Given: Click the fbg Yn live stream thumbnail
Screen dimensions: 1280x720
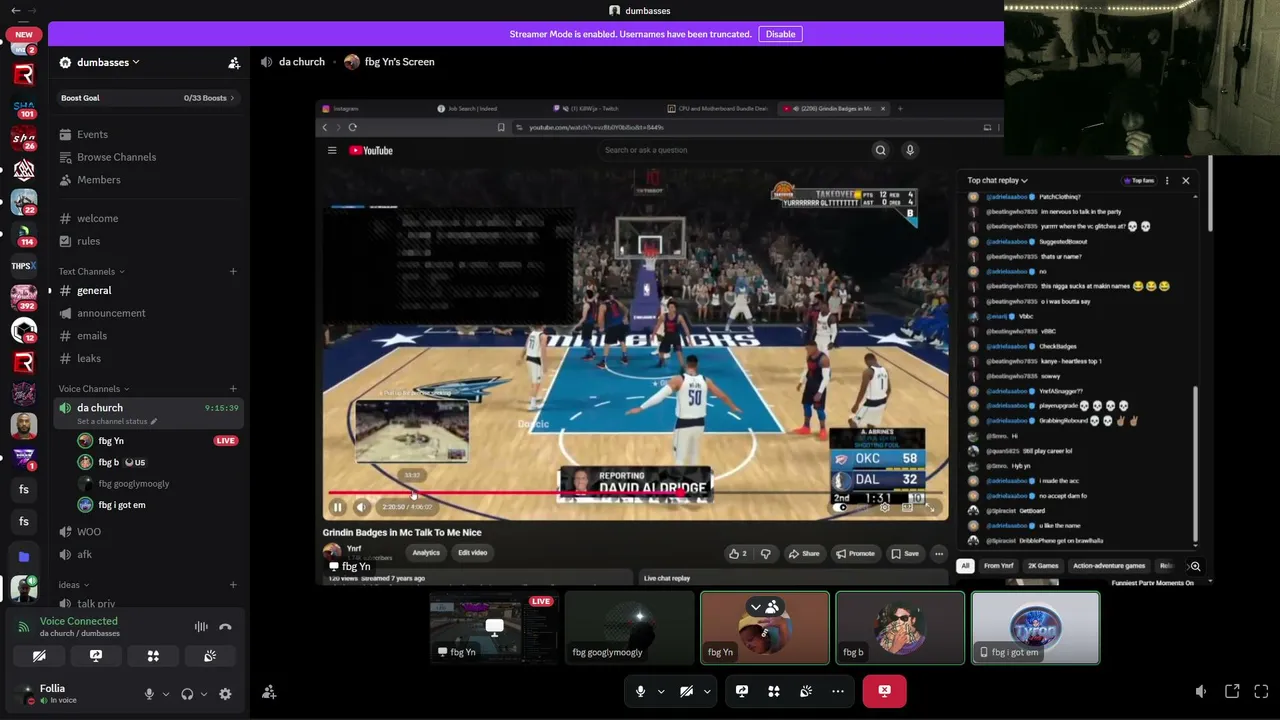Looking at the screenshot, I should click(x=494, y=628).
